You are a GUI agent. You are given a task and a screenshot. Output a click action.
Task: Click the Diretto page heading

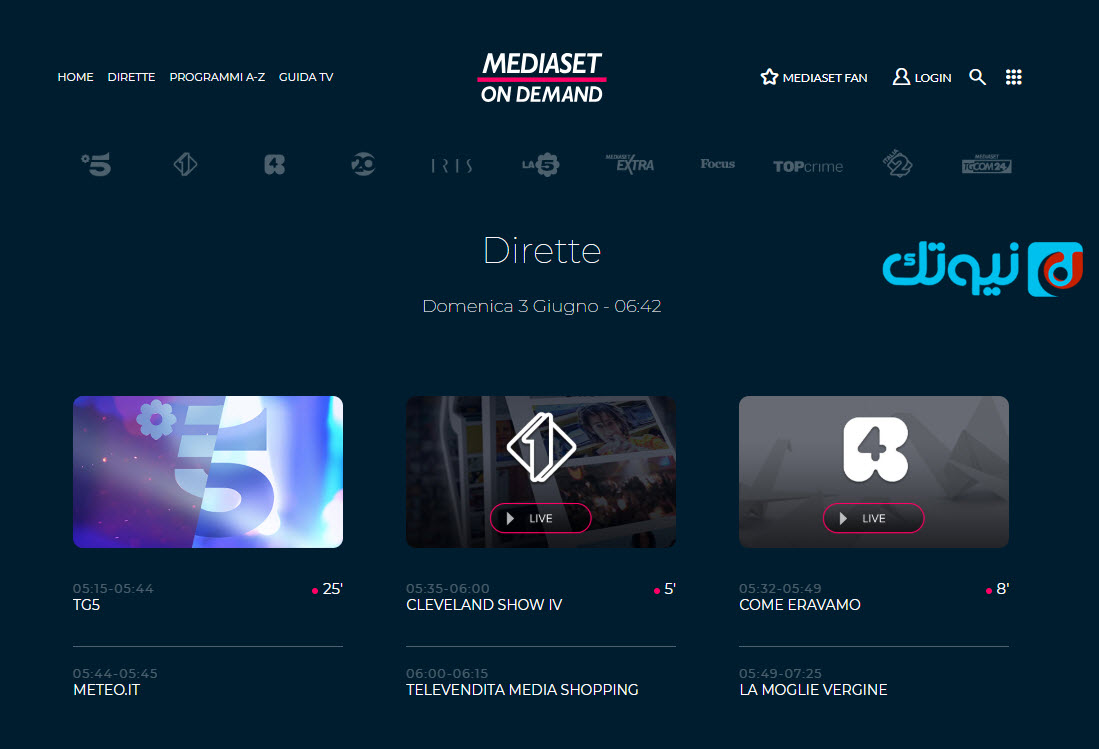tap(542, 251)
